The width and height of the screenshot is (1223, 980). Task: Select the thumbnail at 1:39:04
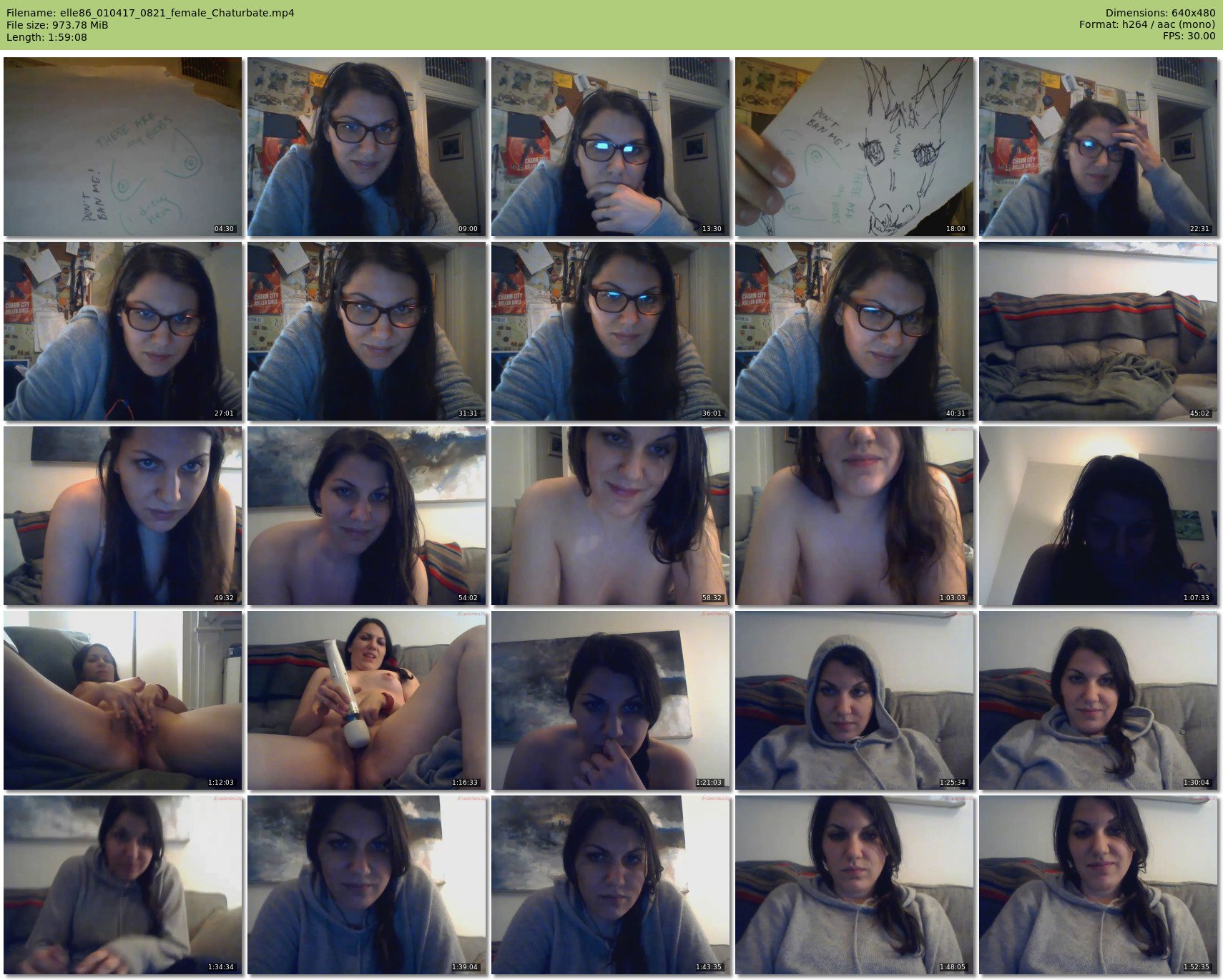click(366, 885)
